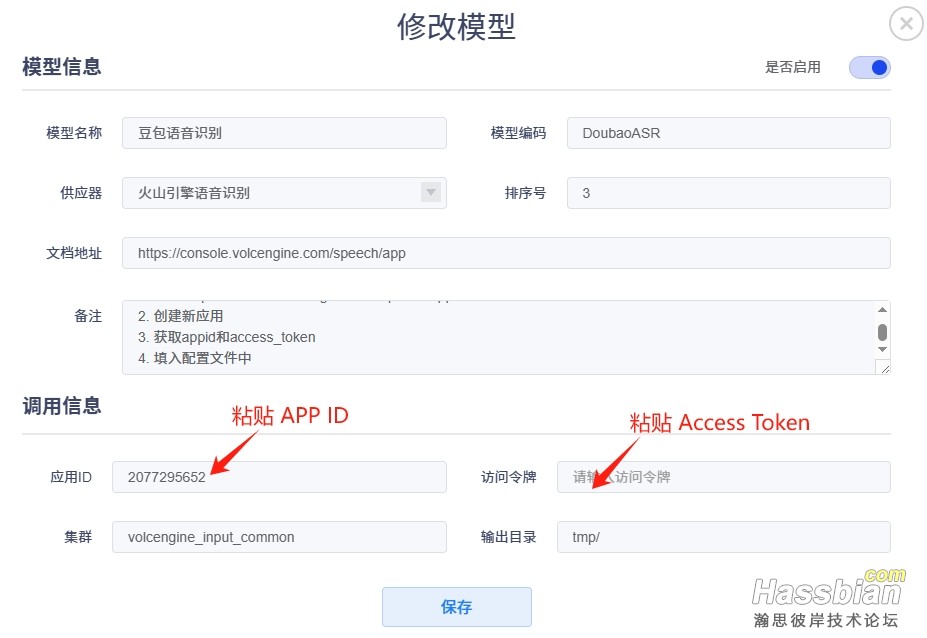
Task: Click the 集群 input field
Action: 279,537
